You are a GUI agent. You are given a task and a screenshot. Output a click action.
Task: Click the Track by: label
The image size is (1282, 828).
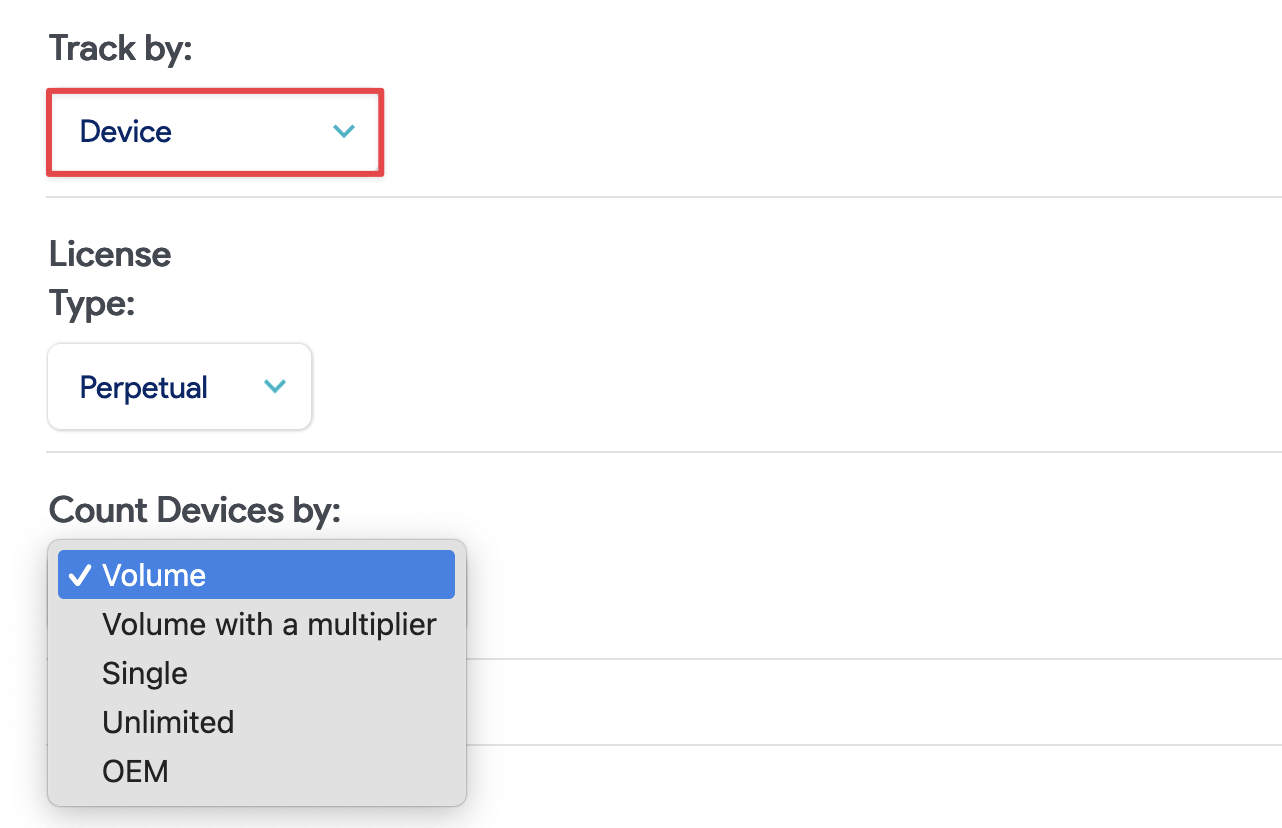pos(120,48)
